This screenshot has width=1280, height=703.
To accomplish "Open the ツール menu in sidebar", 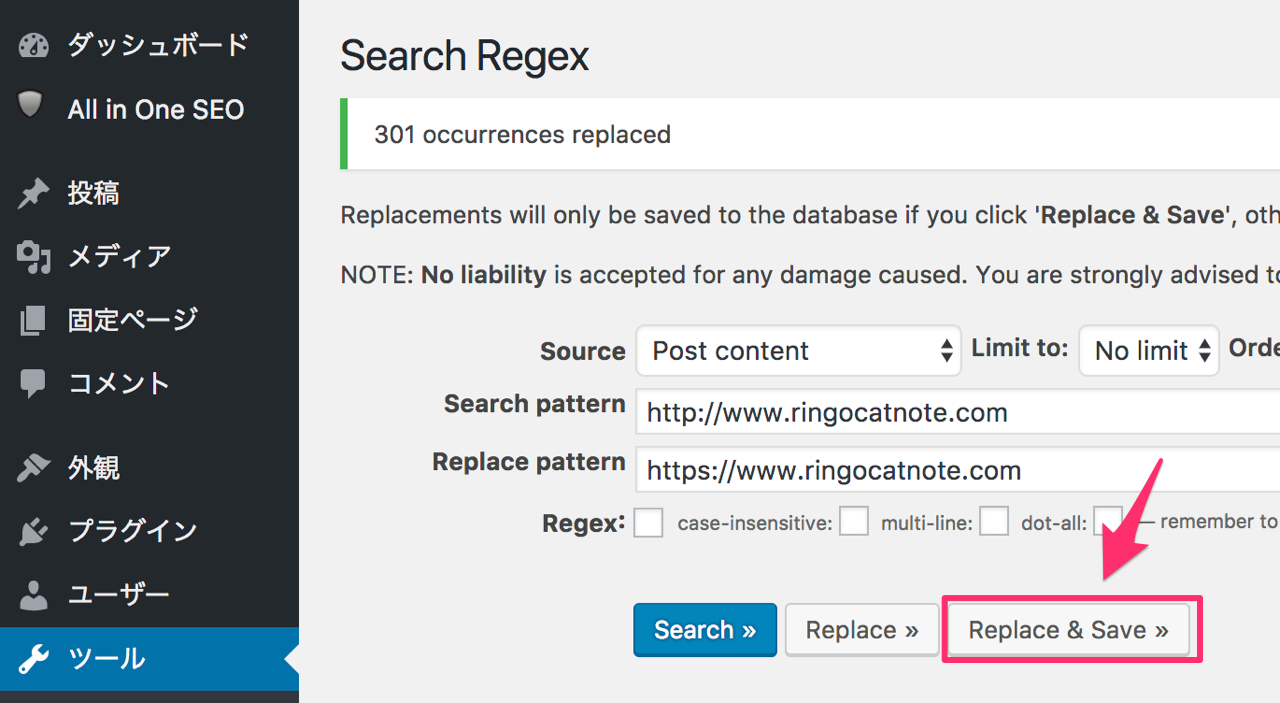I will (107, 659).
